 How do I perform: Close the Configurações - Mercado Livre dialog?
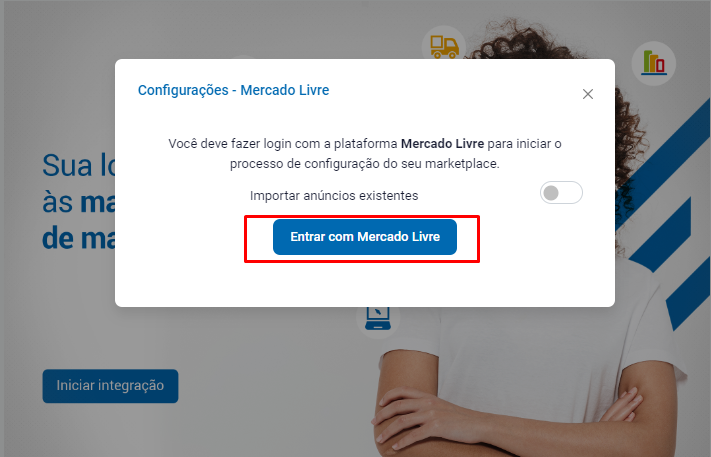click(x=588, y=94)
